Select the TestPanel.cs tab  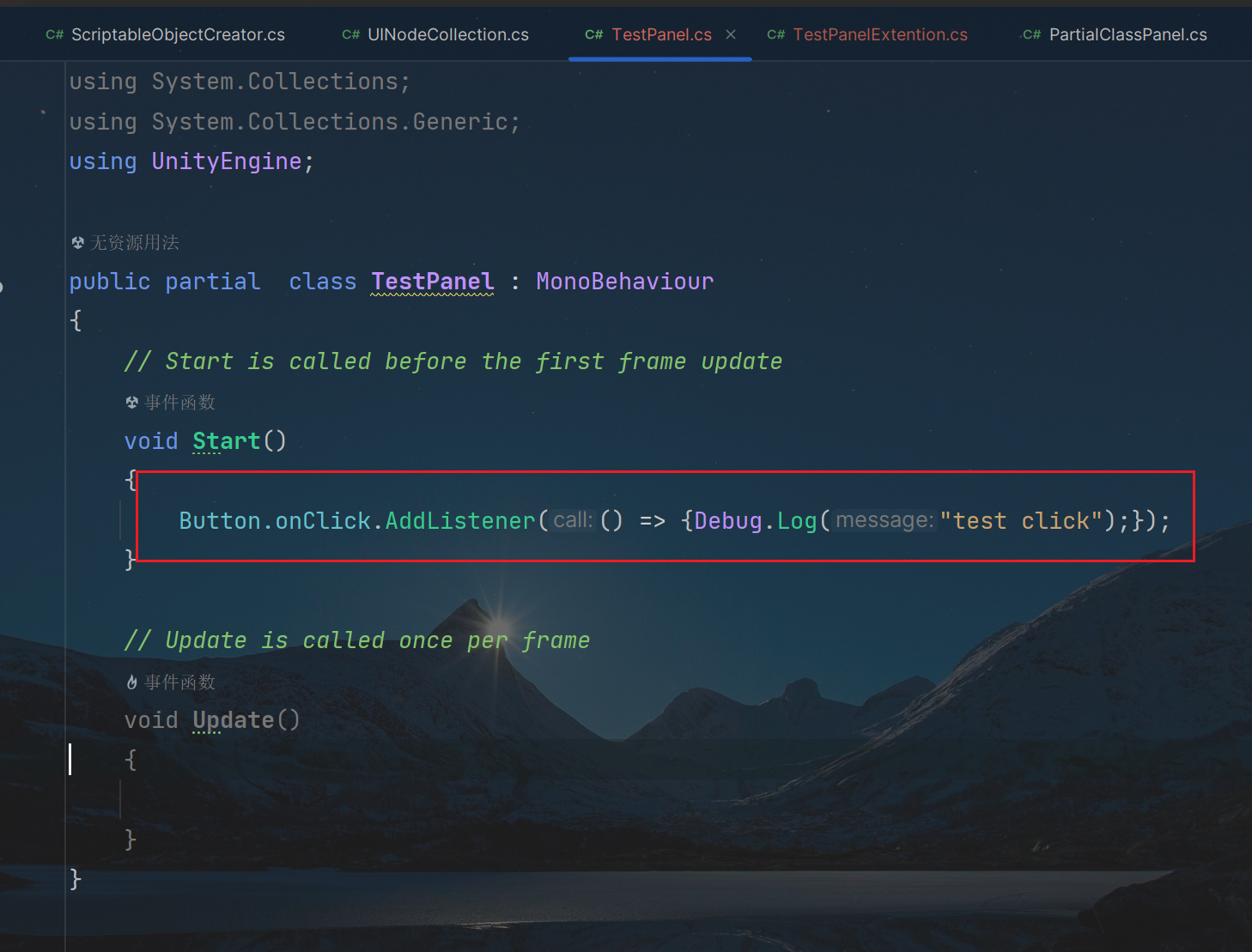point(661,34)
